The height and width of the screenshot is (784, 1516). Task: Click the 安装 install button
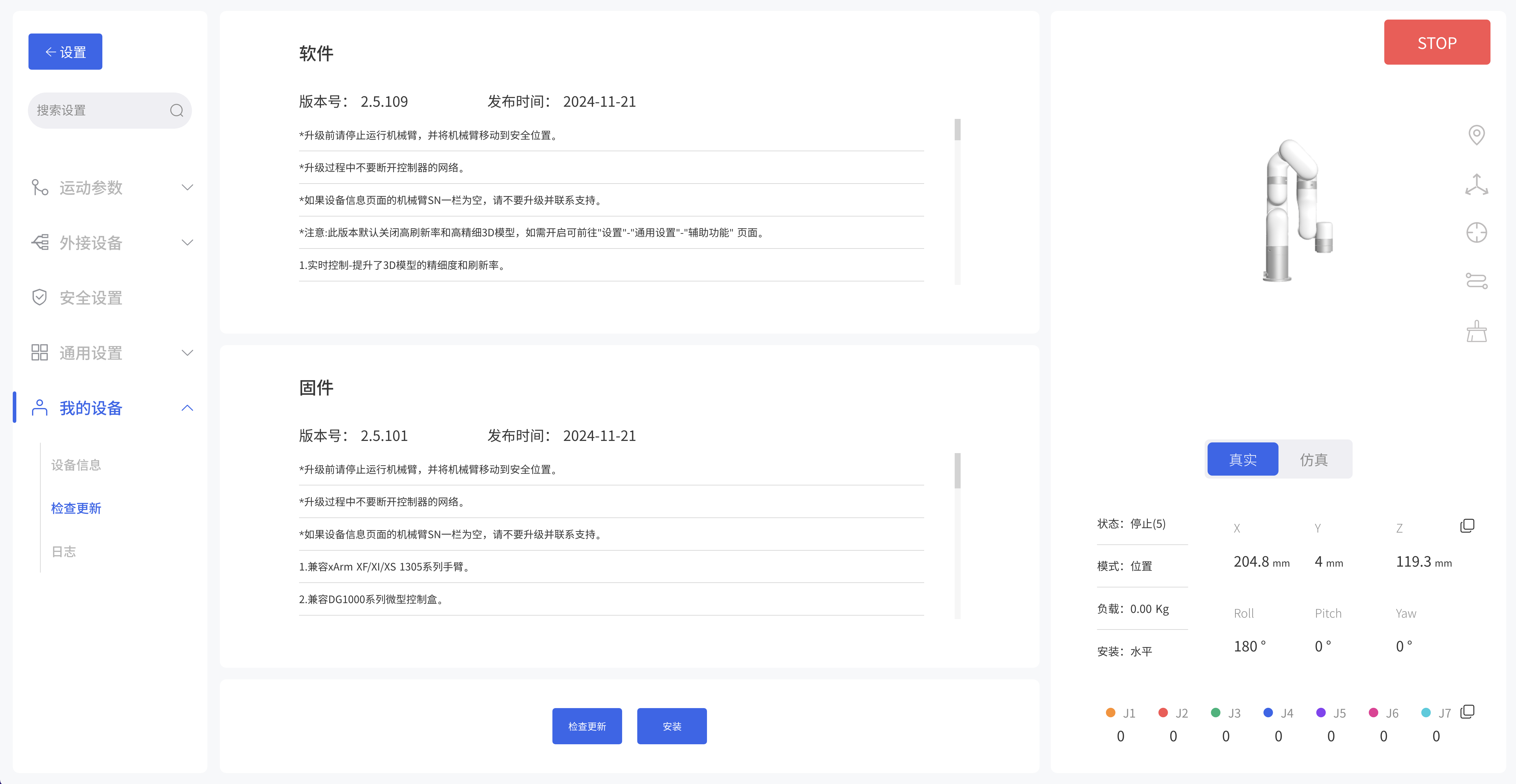[671, 726]
